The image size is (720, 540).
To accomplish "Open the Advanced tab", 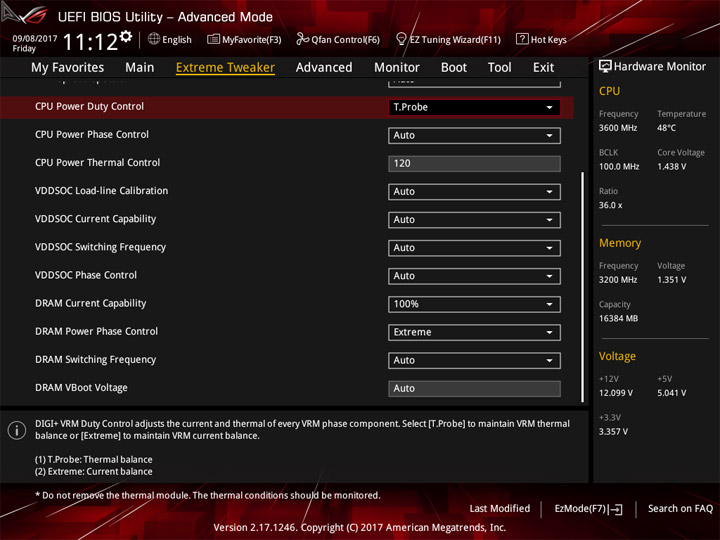I will point(324,68).
